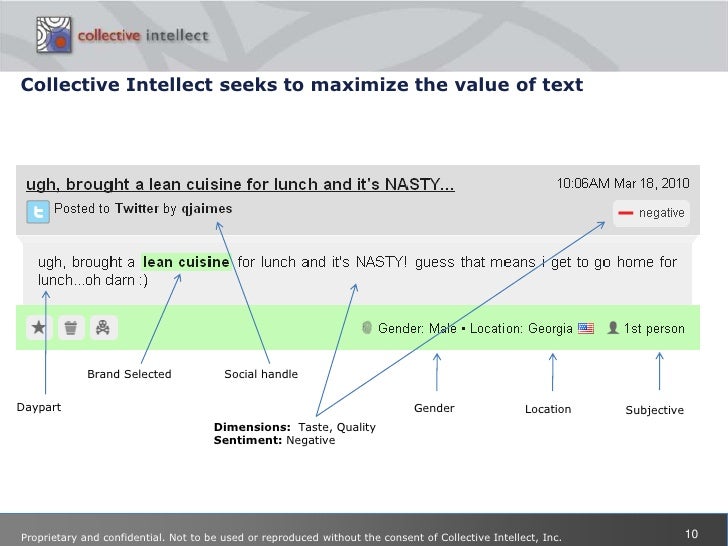This screenshot has width=728, height=546.
Task: Click the Daypart annotation label
Action: point(39,408)
